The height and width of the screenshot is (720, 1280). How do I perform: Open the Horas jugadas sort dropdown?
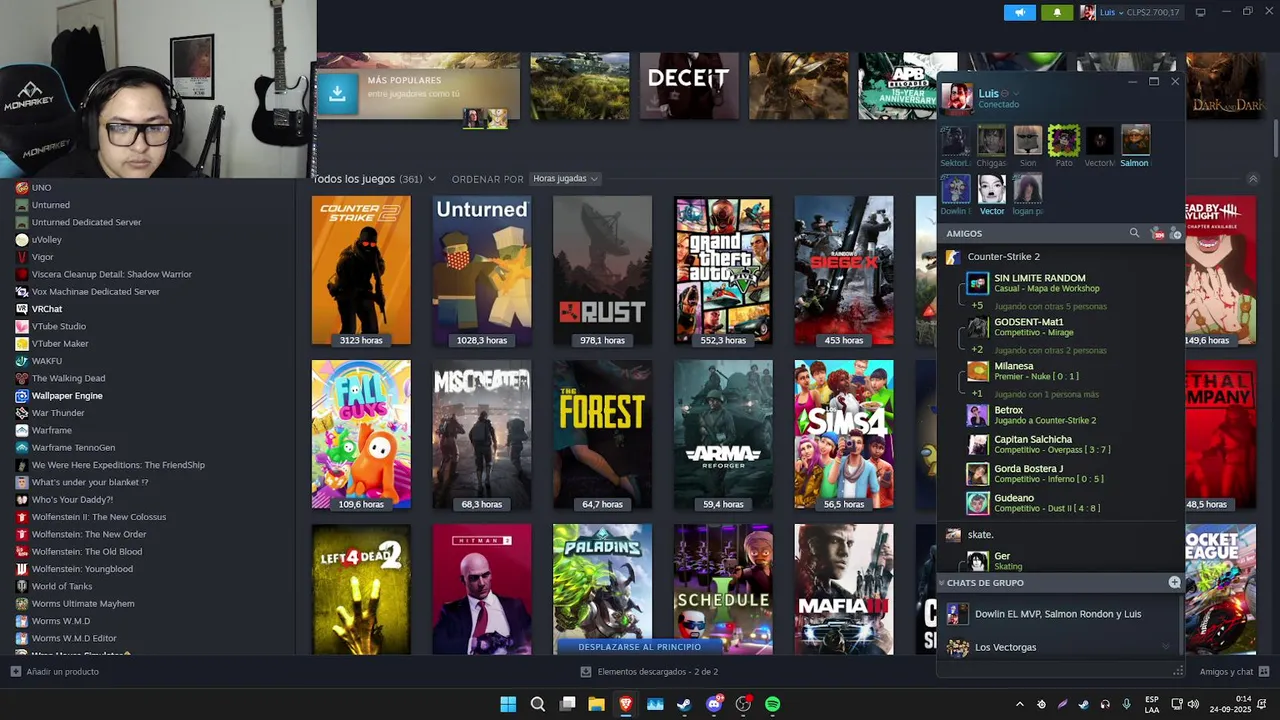click(565, 179)
